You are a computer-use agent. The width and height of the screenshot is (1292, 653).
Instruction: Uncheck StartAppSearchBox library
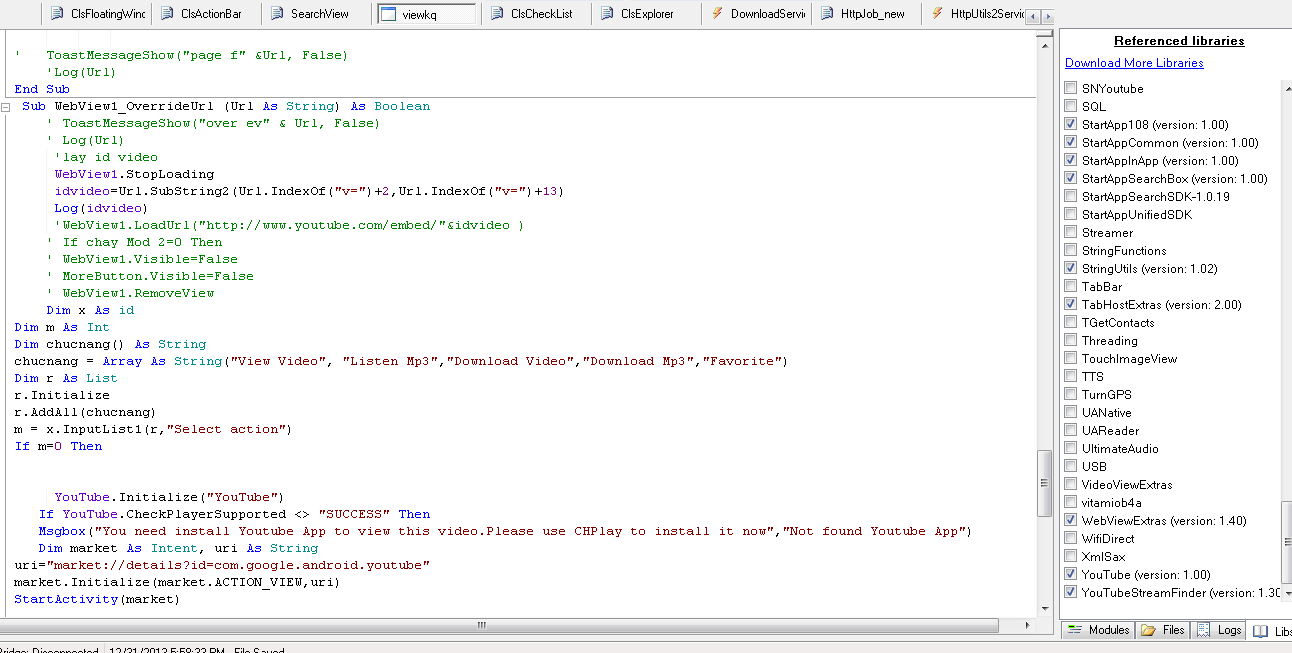click(1071, 178)
